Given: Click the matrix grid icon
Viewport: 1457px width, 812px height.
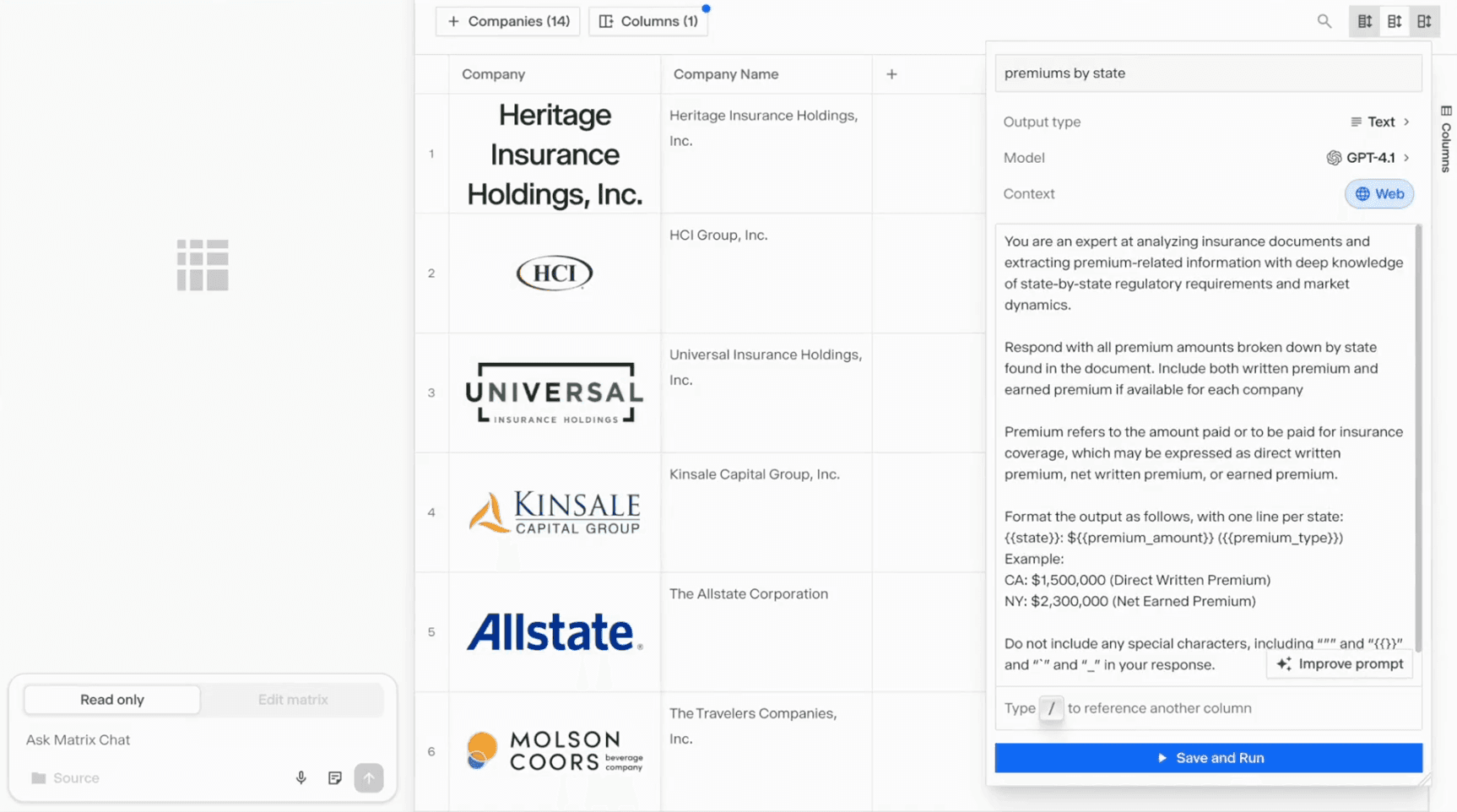Looking at the screenshot, I should [203, 265].
